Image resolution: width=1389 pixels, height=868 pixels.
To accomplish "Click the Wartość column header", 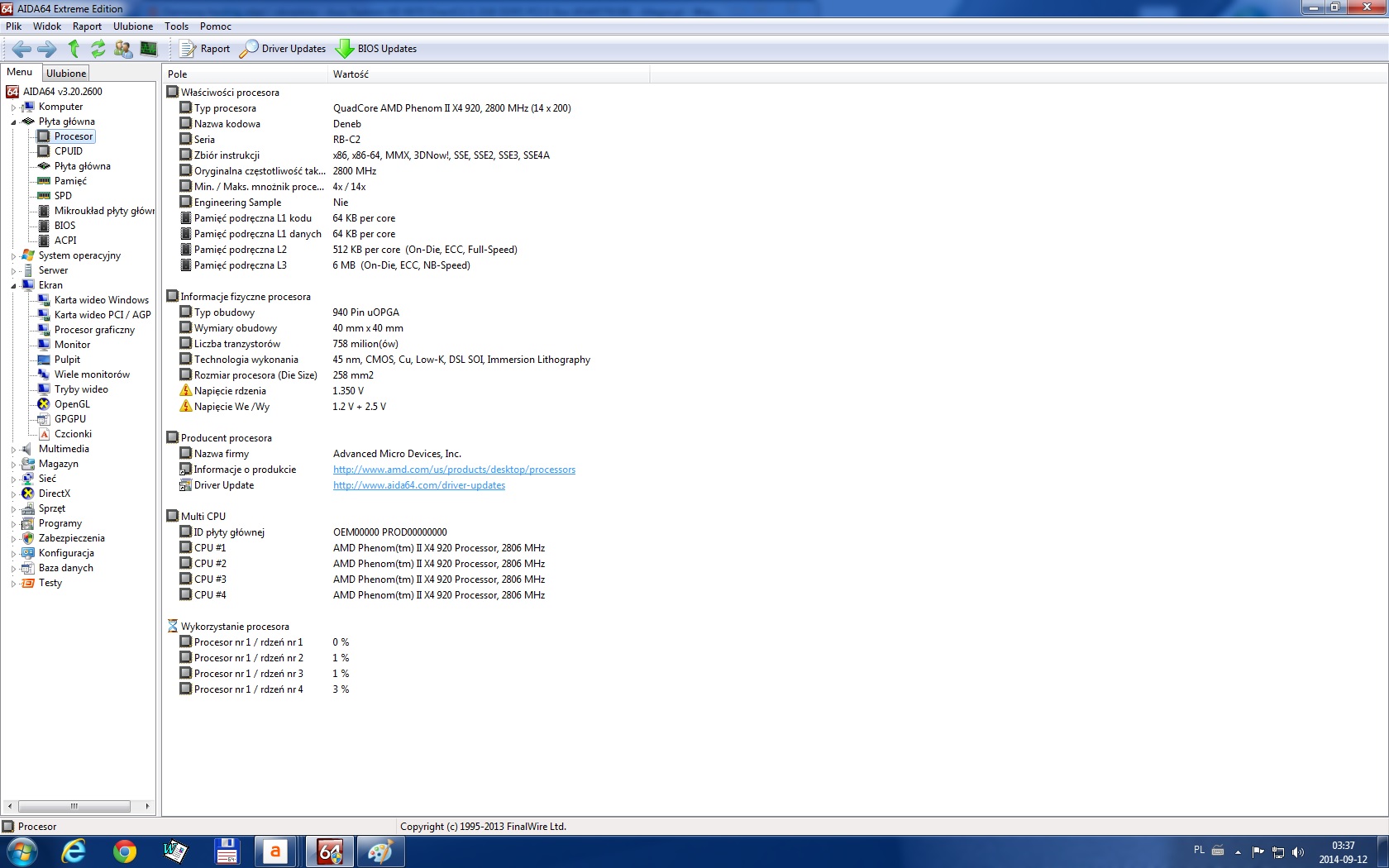I will pos(489,74).
